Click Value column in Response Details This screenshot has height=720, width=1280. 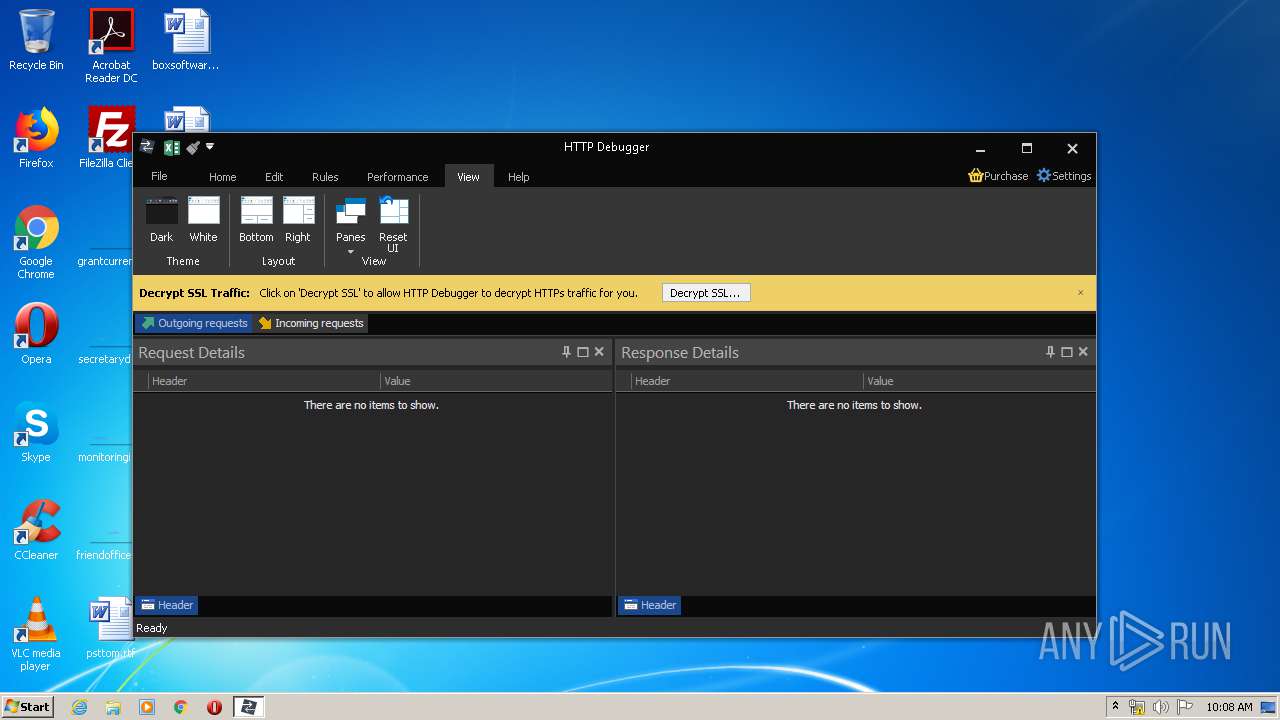980,381
